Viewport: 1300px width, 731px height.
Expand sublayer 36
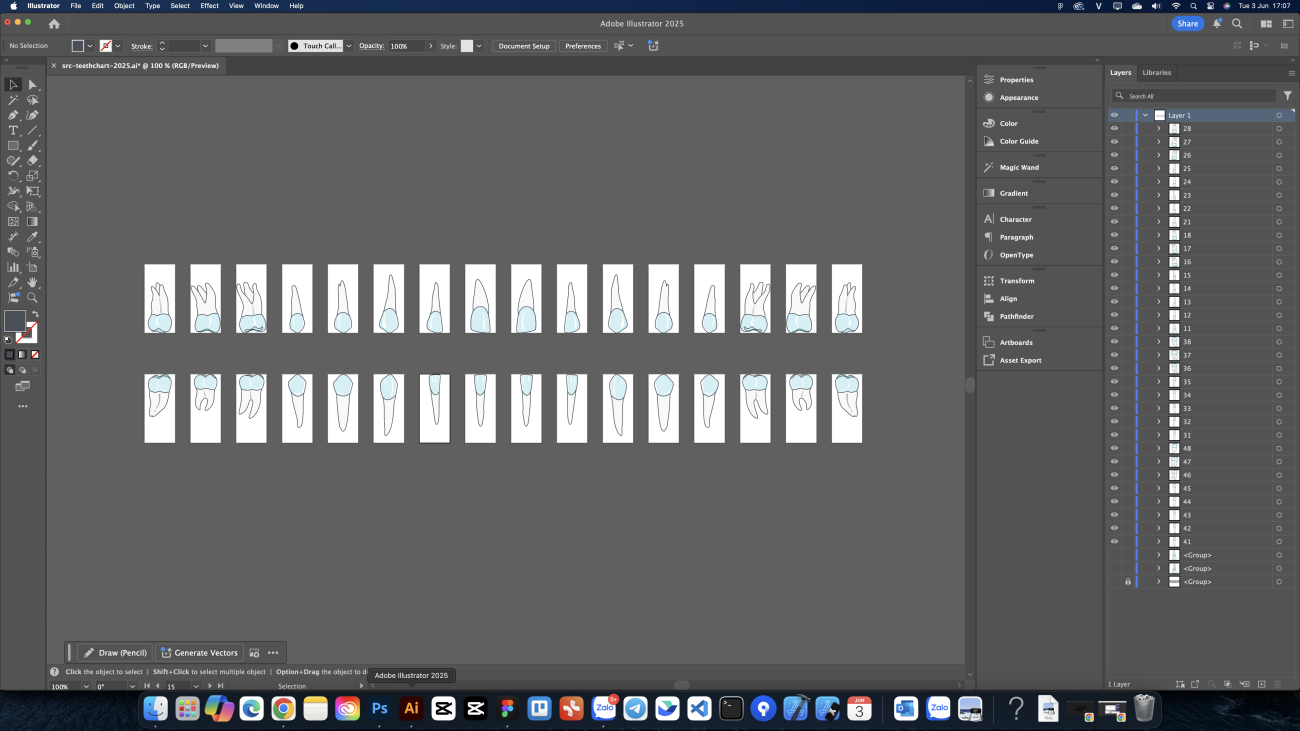1159,368
